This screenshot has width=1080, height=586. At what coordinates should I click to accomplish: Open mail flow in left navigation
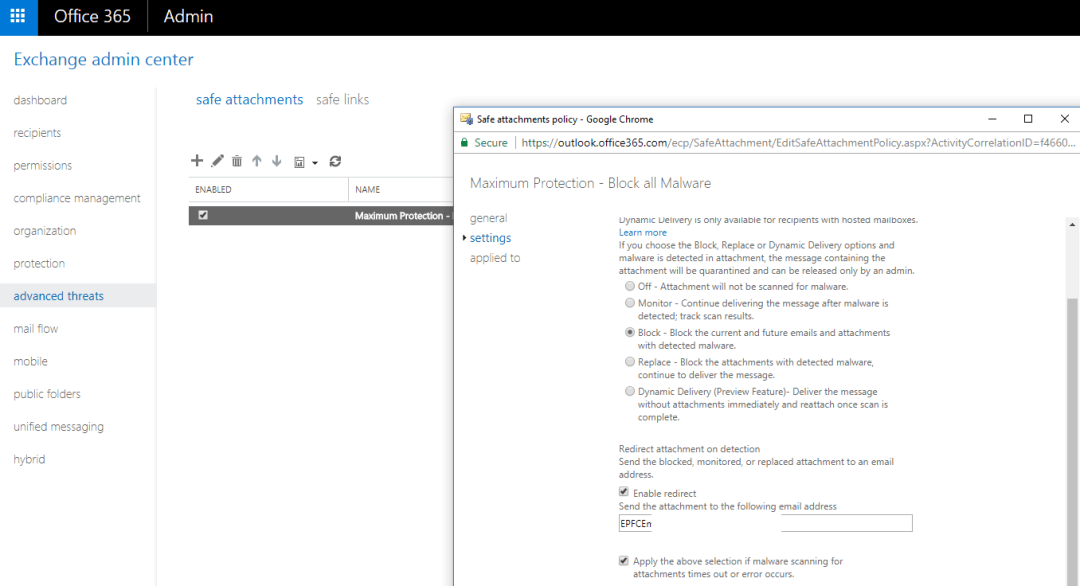coord(36,328)
